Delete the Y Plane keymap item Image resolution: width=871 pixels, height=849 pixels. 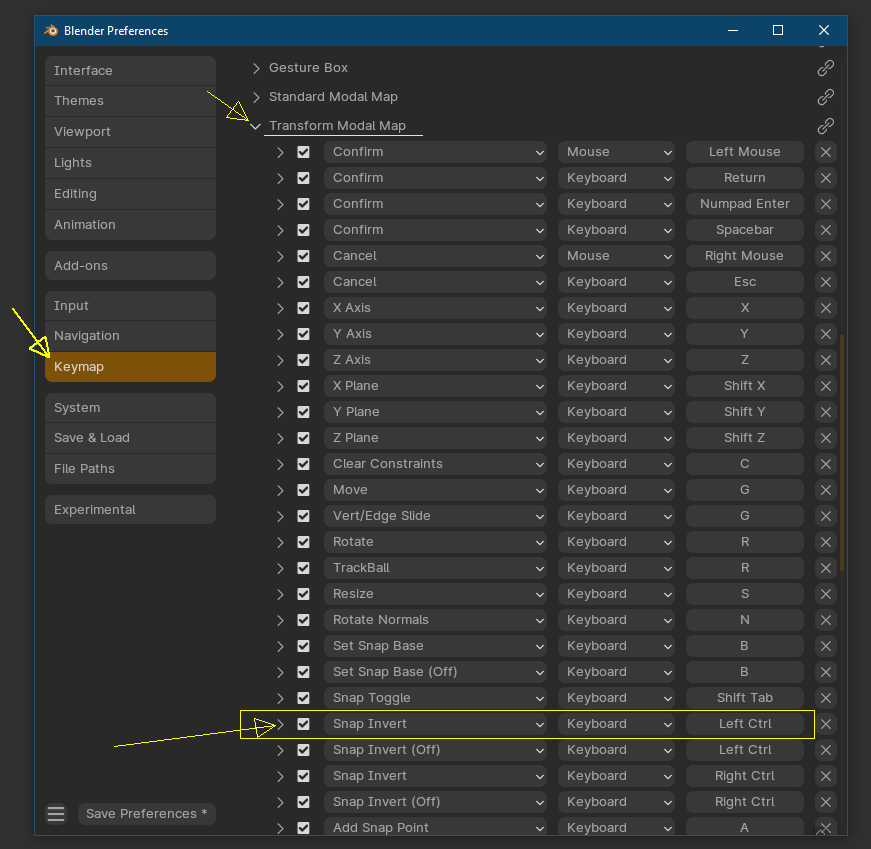click(x=825, y=412)
